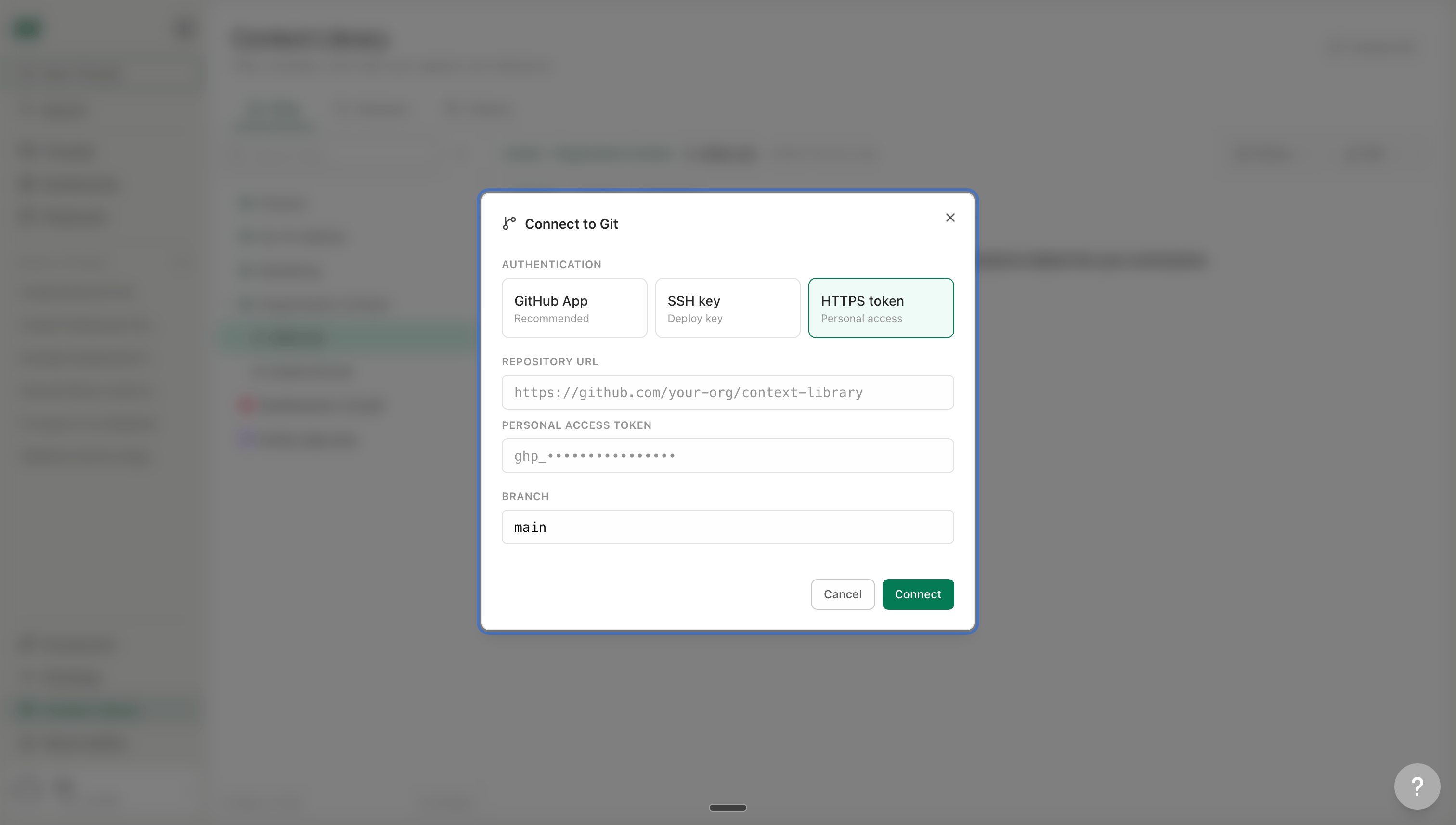Viewport: 1456px width, 825px height.
Task: Click the green Connect button
Action: tap(918, 594)
